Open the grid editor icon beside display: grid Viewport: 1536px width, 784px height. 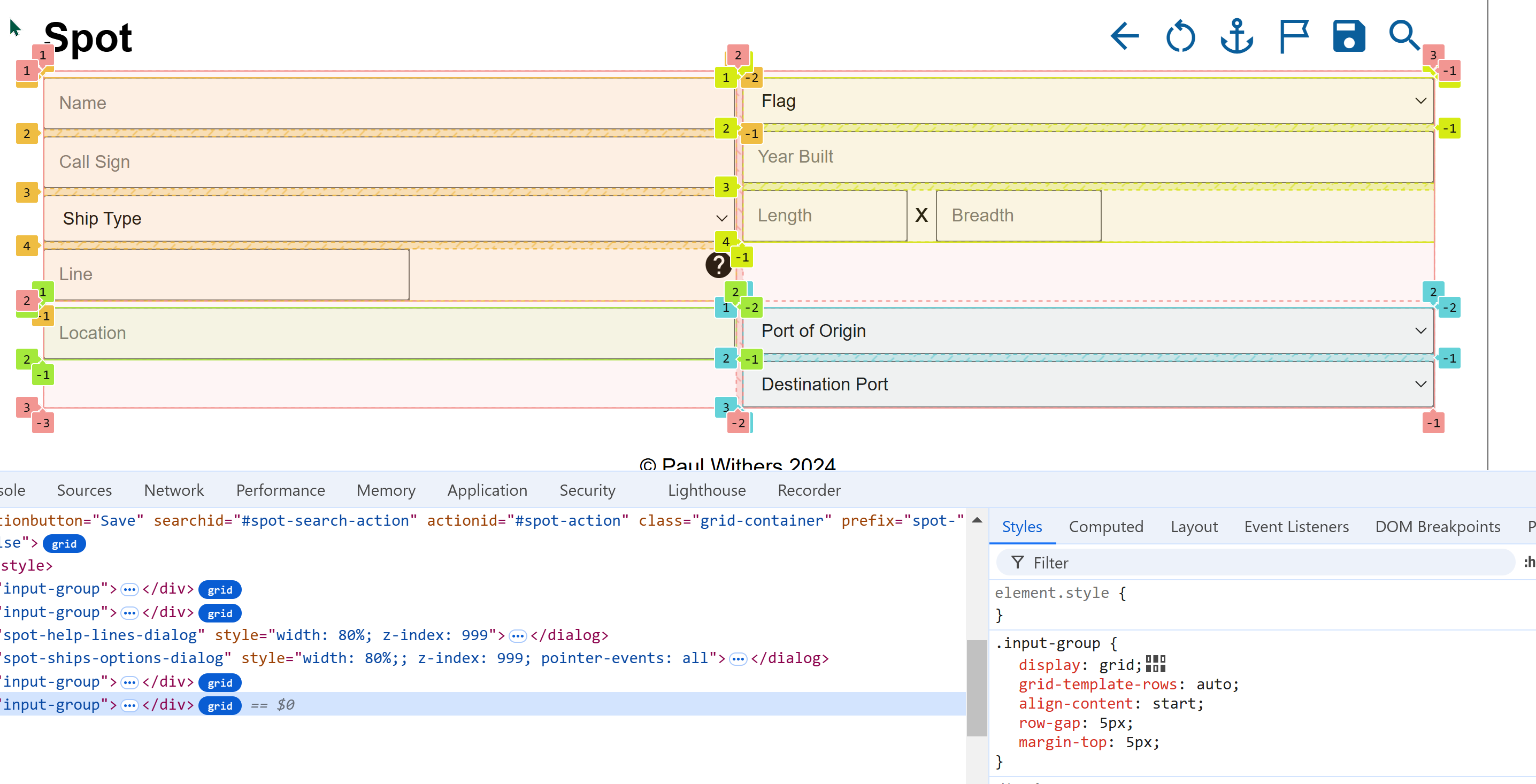coord(1156,664)
